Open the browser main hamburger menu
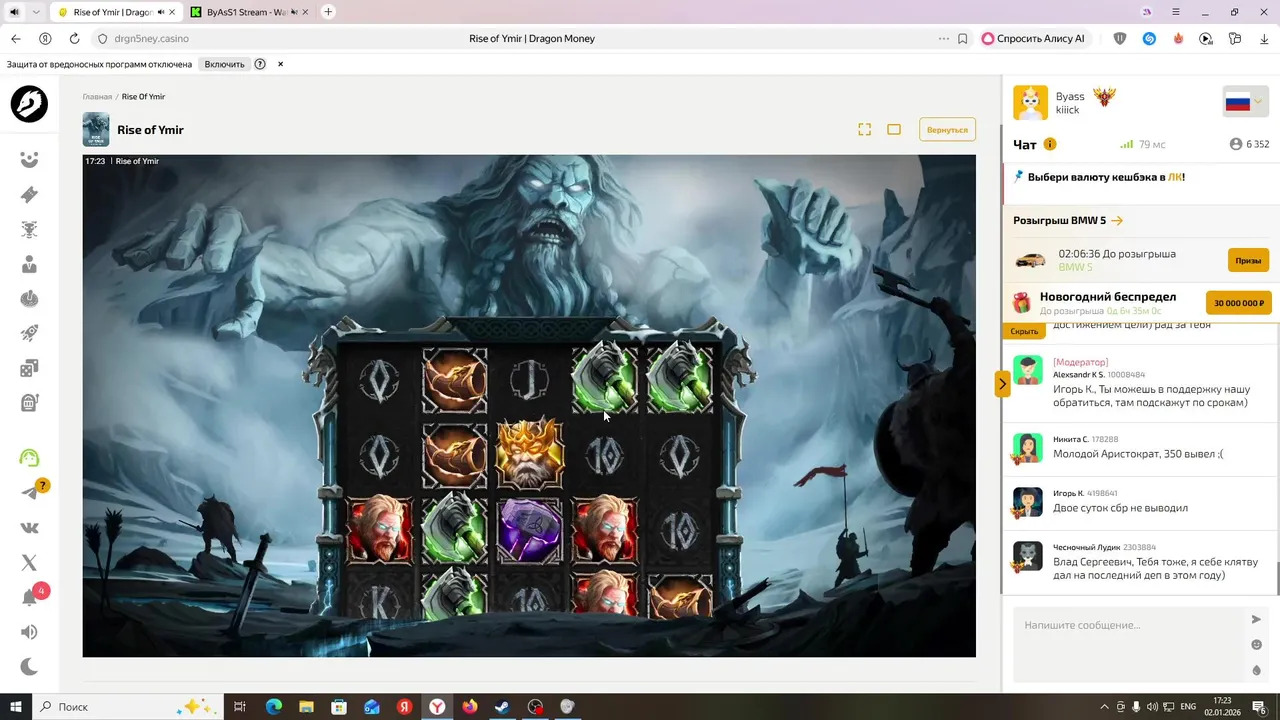The height and width of the screenshot is (720, 1280). (x=1176, y=12)
